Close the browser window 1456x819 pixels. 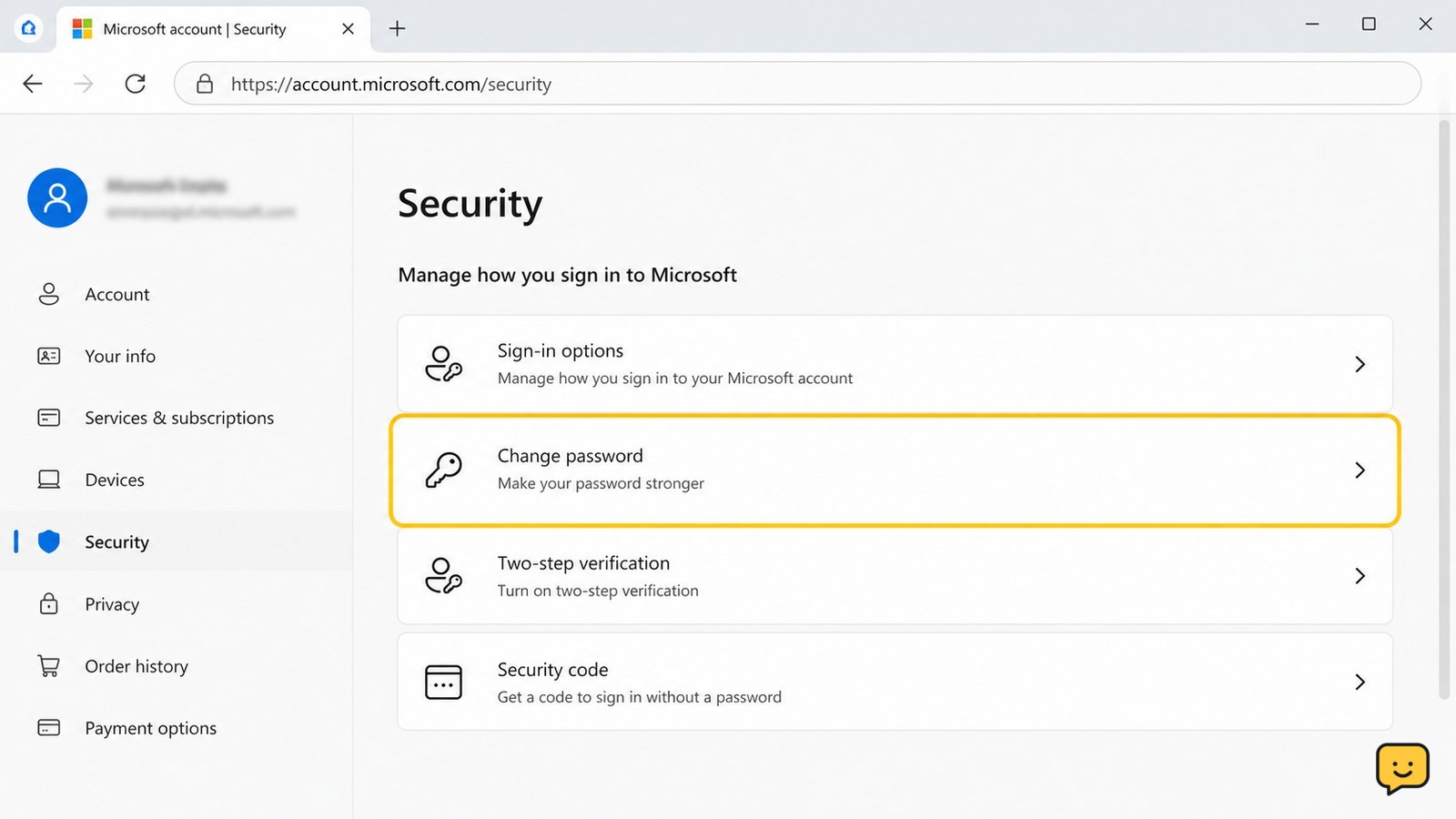pos(1425,25)
